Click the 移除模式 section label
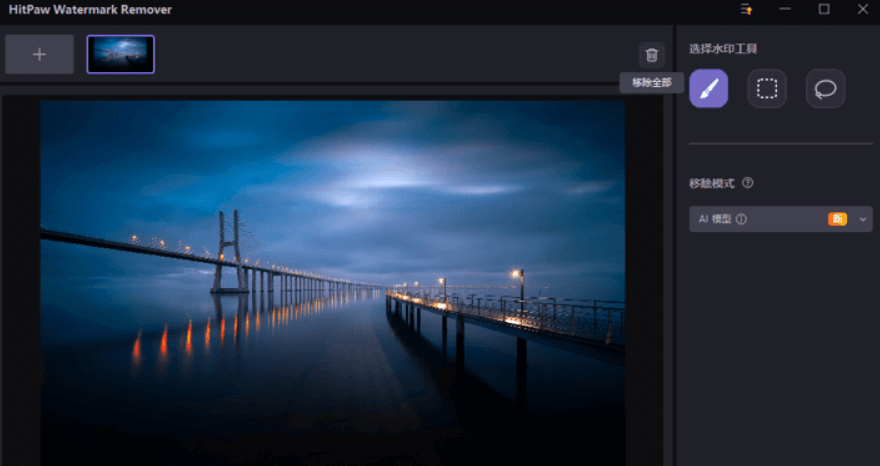Image resolution: width=880 pixels, height=466 pixels. (711, 183)
